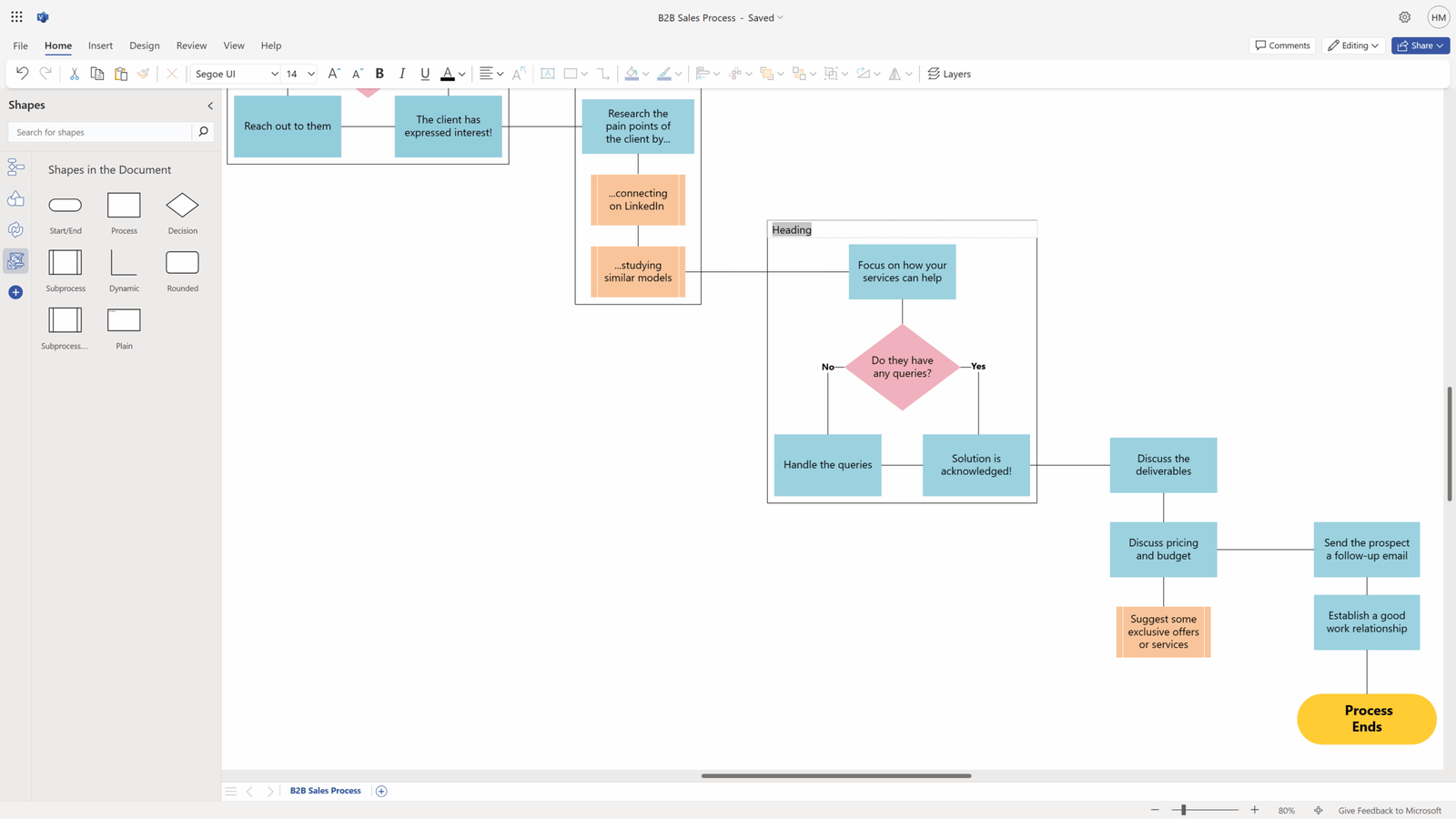
Task: Toggle italic formatting
Action: (x=402, y=74)
